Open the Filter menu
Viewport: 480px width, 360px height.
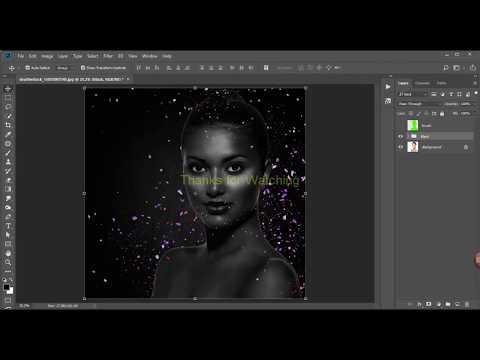pyautogui.click(x=108, y=56)
